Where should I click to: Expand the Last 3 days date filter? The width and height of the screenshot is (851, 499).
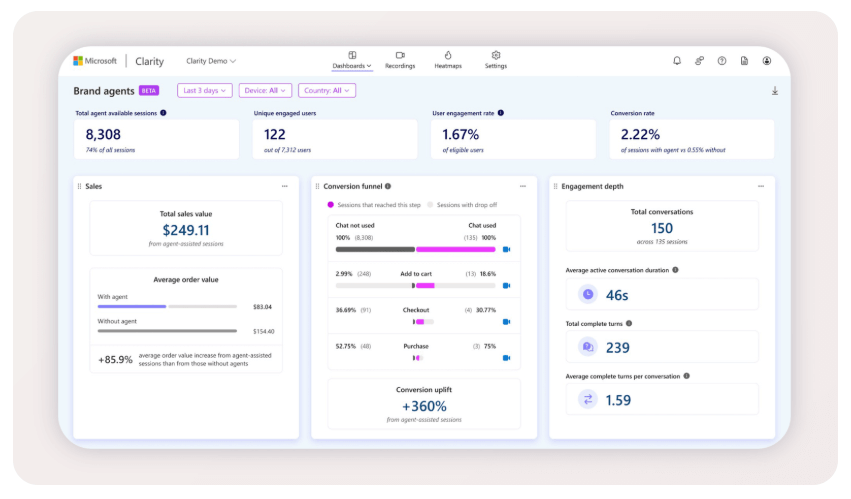[x=205, y=90]
